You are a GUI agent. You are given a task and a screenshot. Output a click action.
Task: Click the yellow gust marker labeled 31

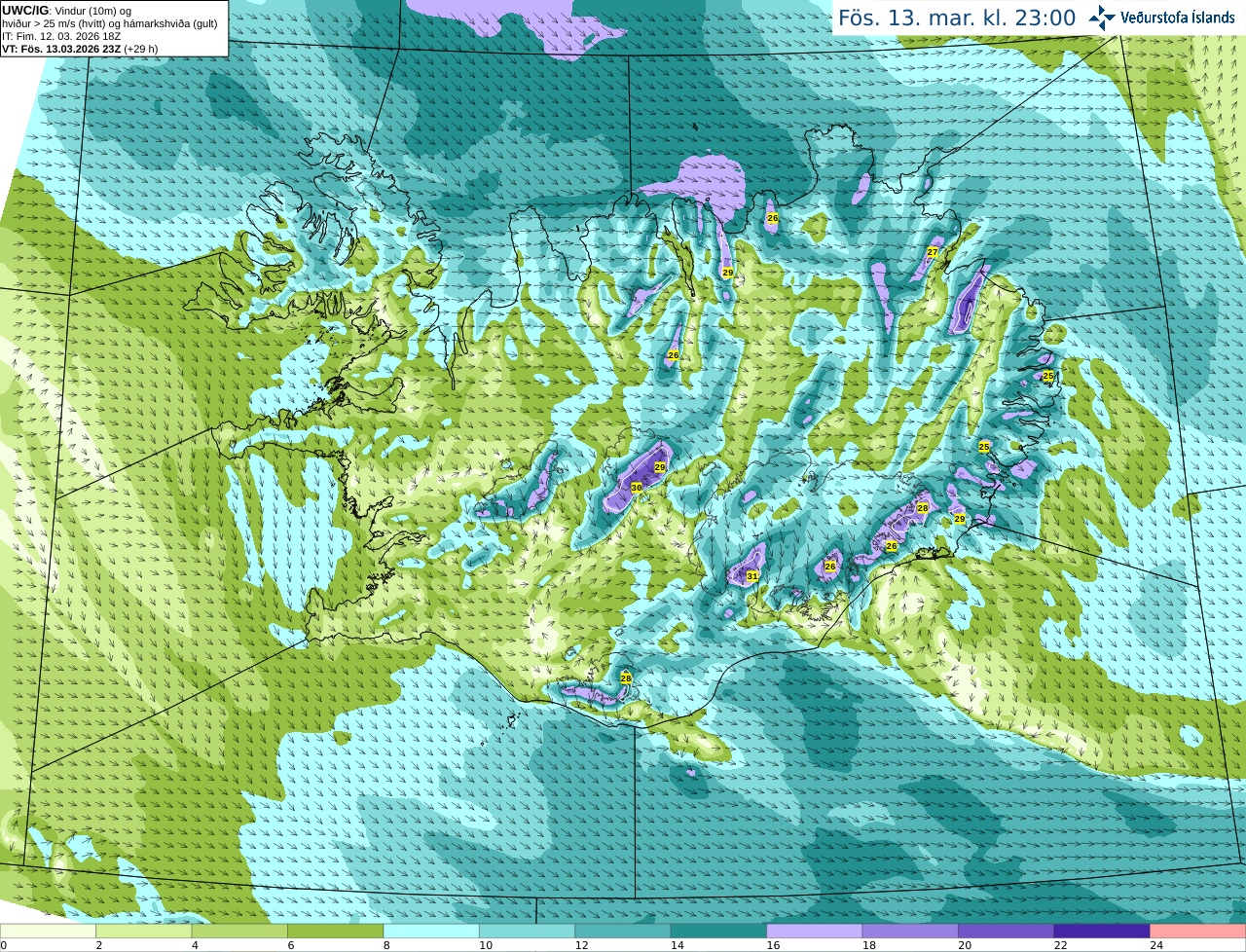(751, 576)
